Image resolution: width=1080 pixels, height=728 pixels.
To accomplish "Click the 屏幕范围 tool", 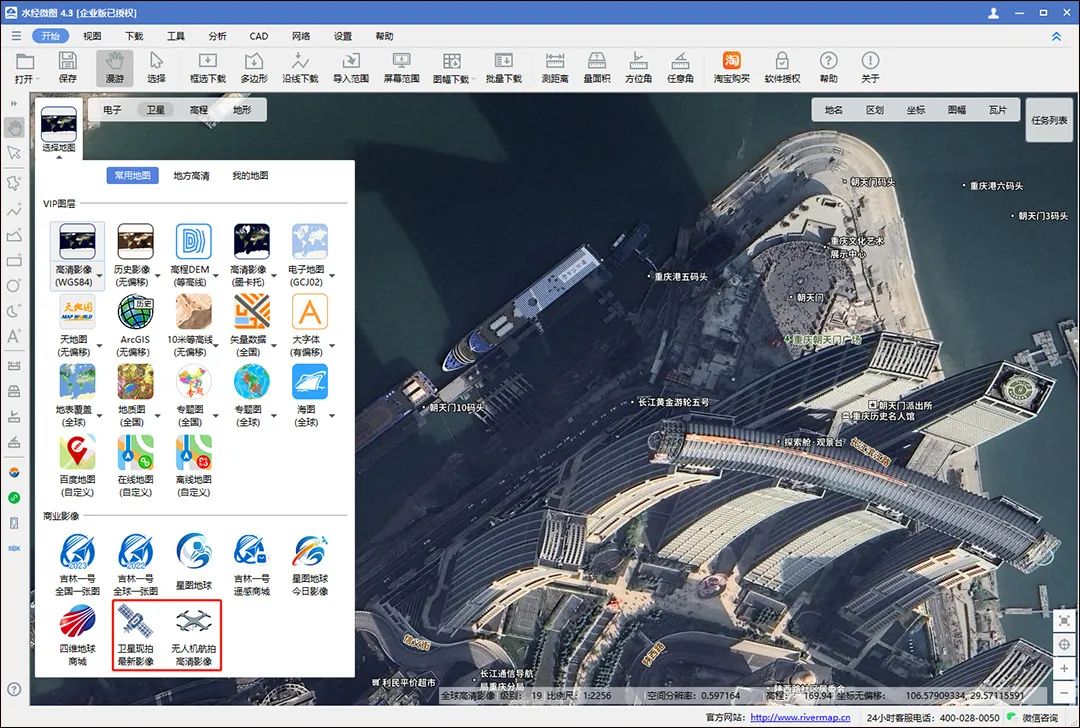I will [x=401, y=67].
